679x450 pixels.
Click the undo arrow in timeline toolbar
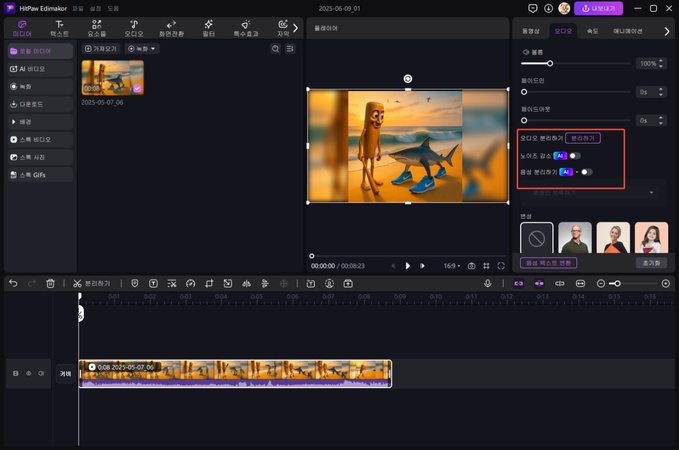(x=13, y=284)
